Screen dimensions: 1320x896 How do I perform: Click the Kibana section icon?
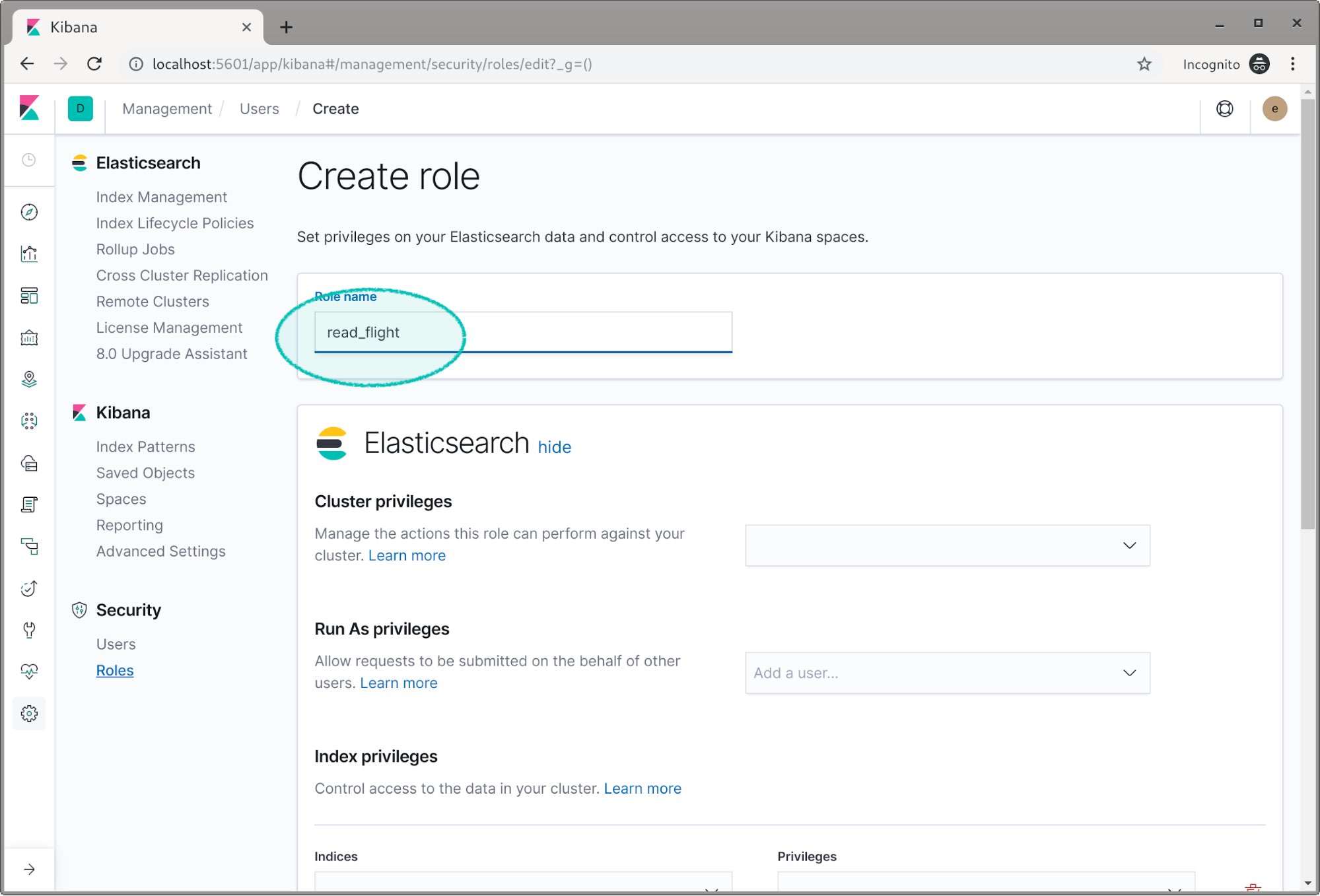coord(80,412)
